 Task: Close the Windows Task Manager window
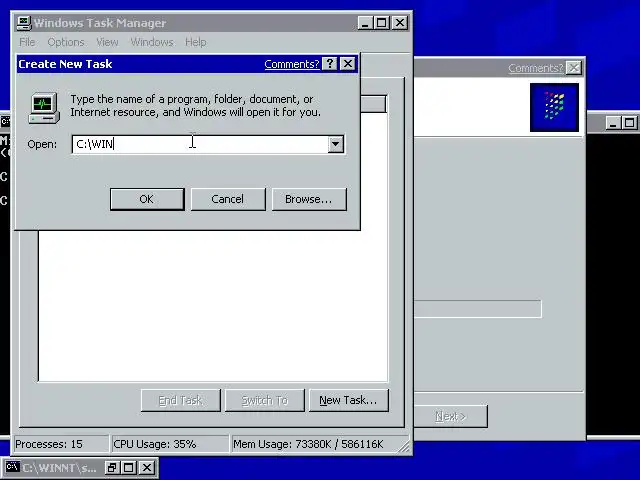click(x=400, y=23)
